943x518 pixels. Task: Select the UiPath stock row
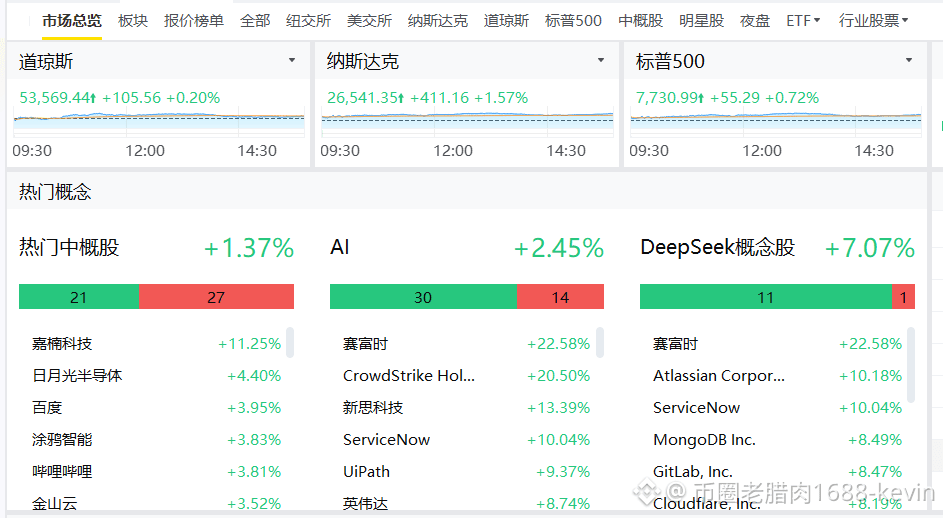click(x=466, y=471)
